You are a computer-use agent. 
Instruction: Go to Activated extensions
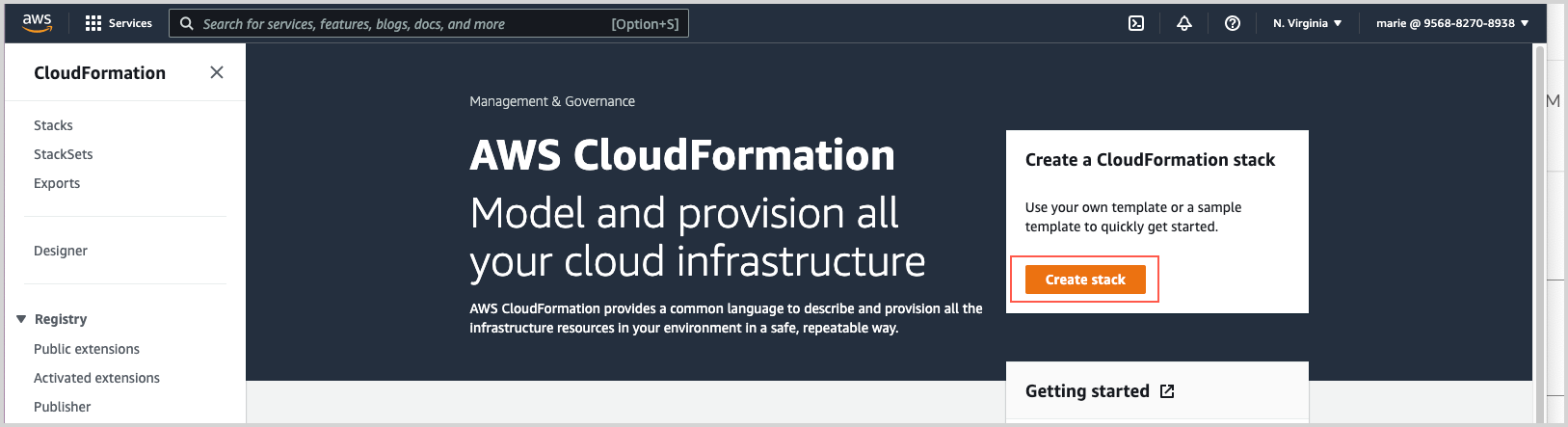(x=96, y=378)
